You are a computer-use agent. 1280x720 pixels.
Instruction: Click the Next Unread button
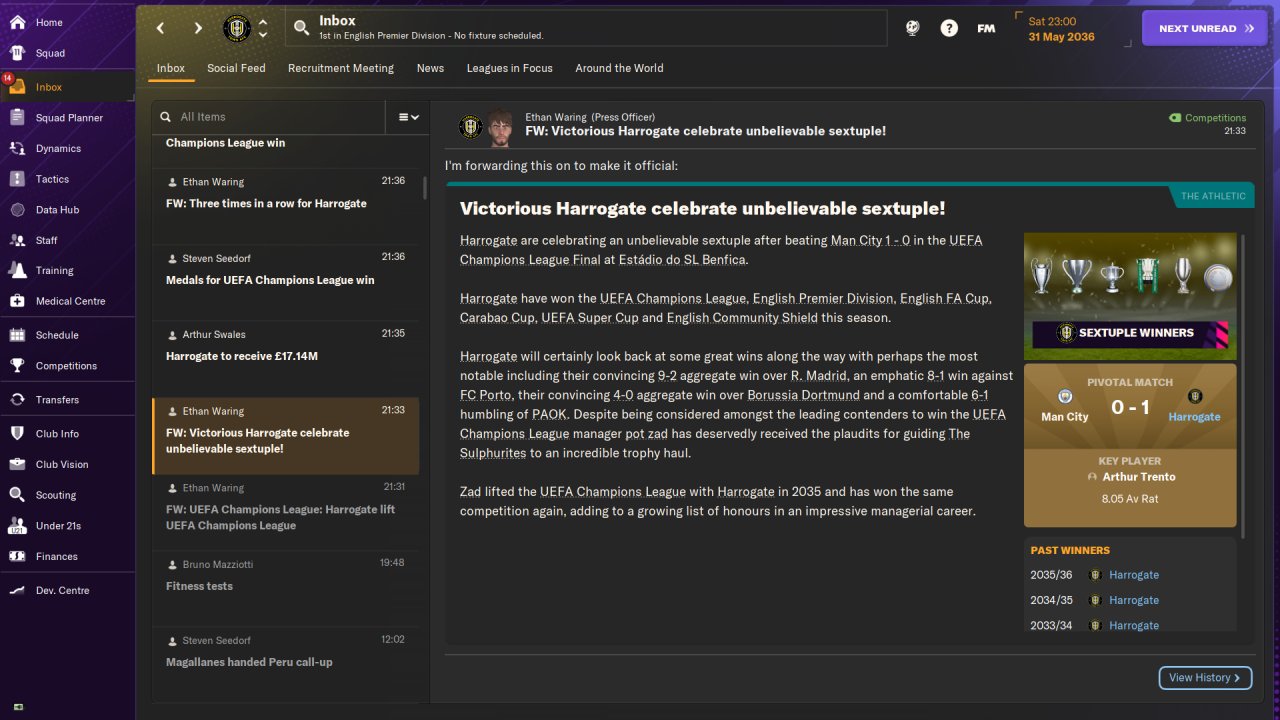point(1205,28)
